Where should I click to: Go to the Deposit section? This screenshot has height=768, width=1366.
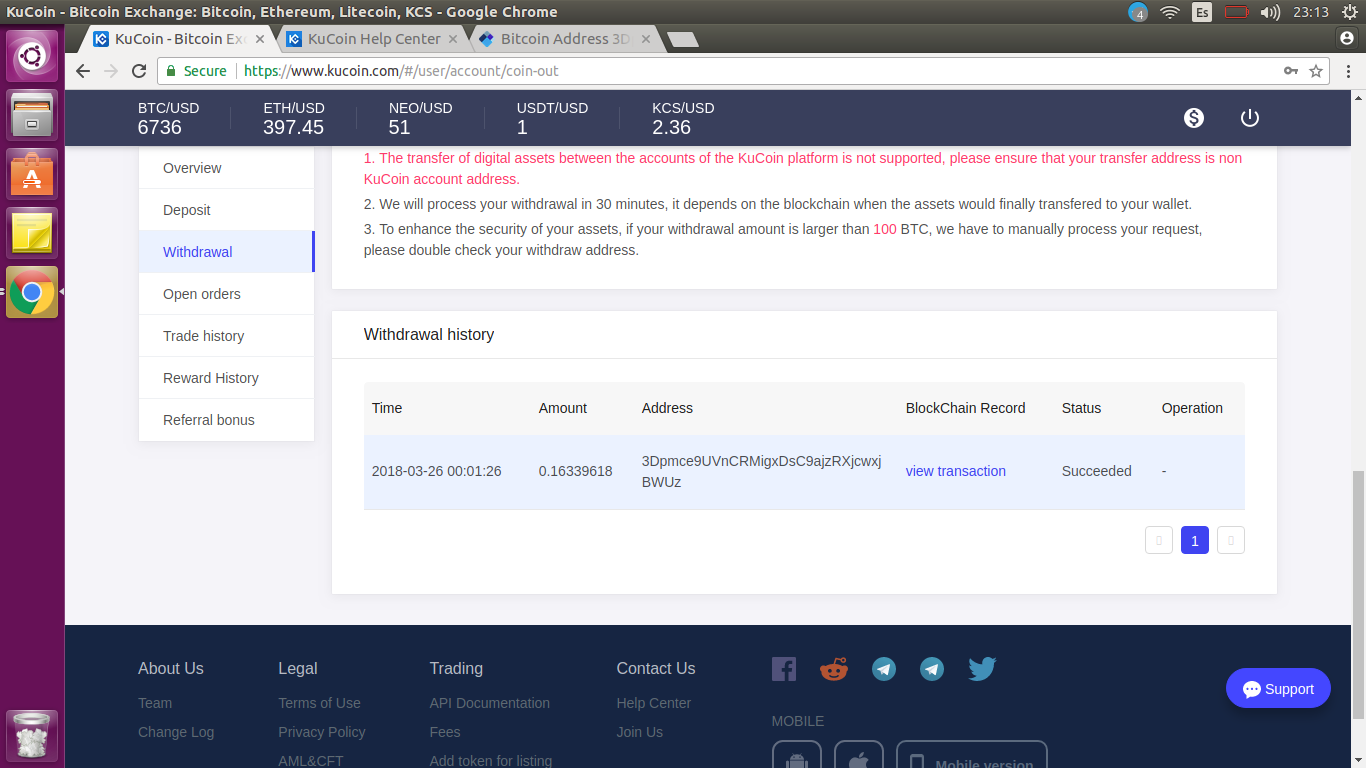227,210
